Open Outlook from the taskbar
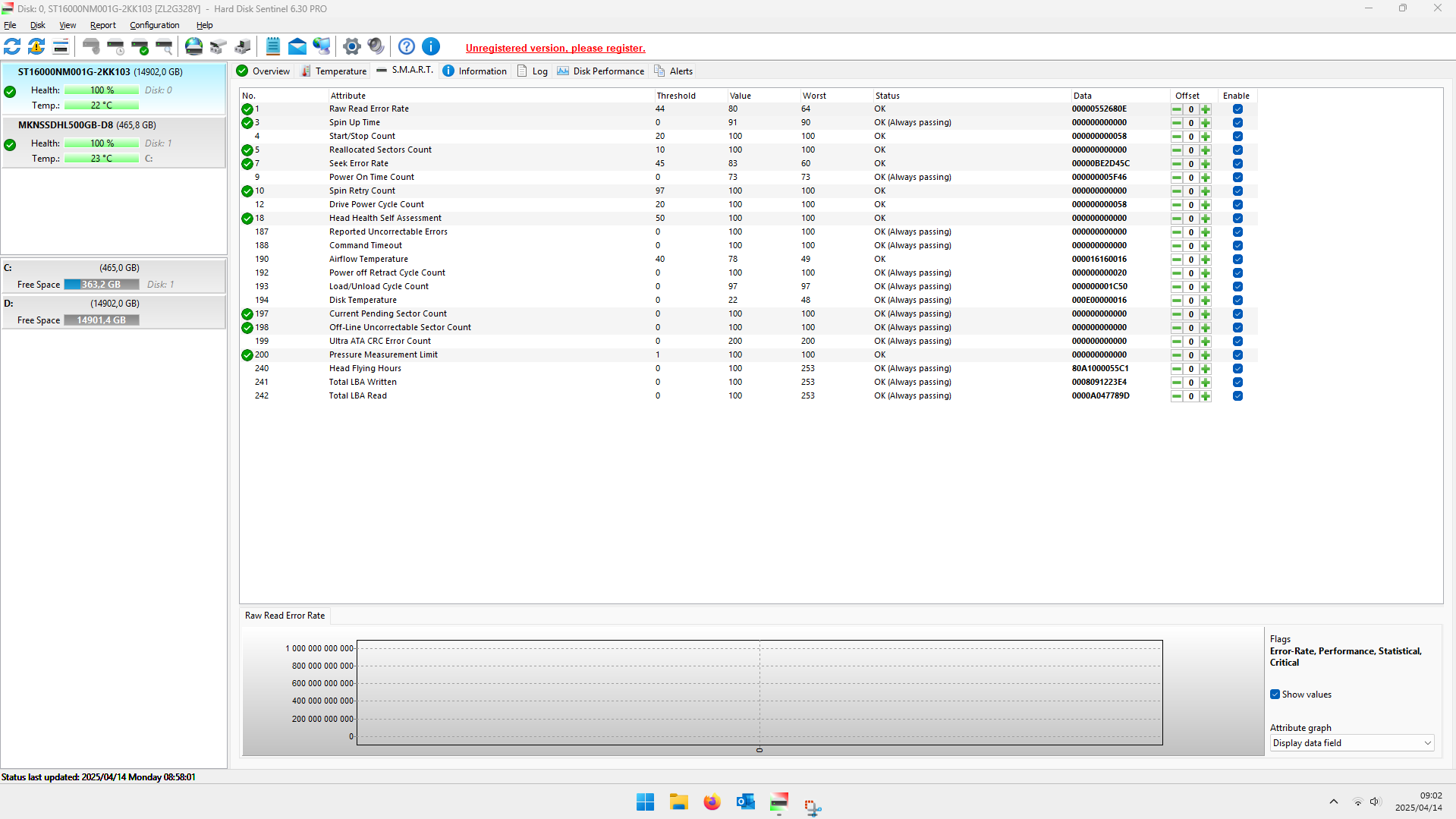This screenshot has height=819, width=1456. click(x=746, y=802)
